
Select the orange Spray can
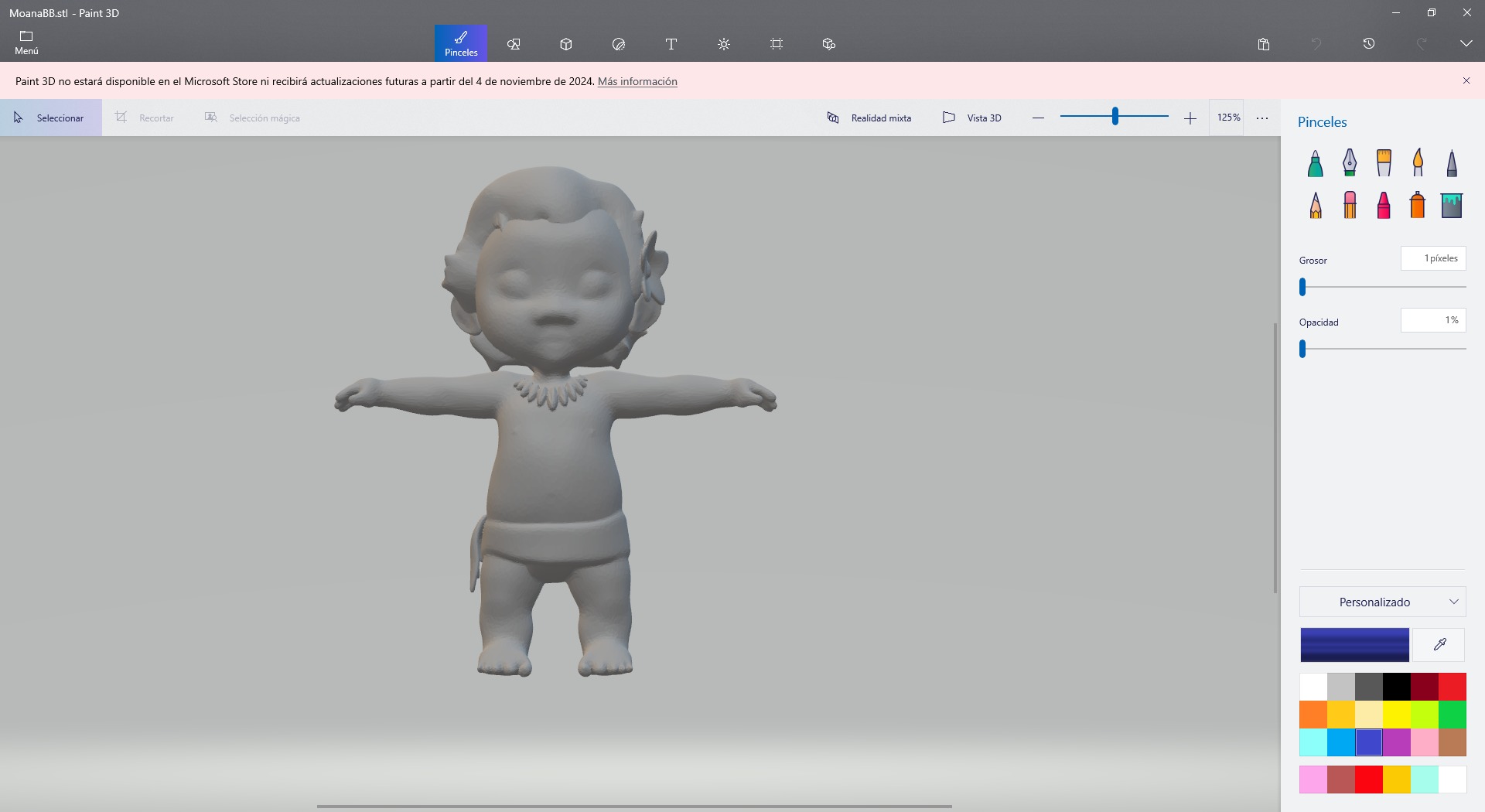[1418, 205]
